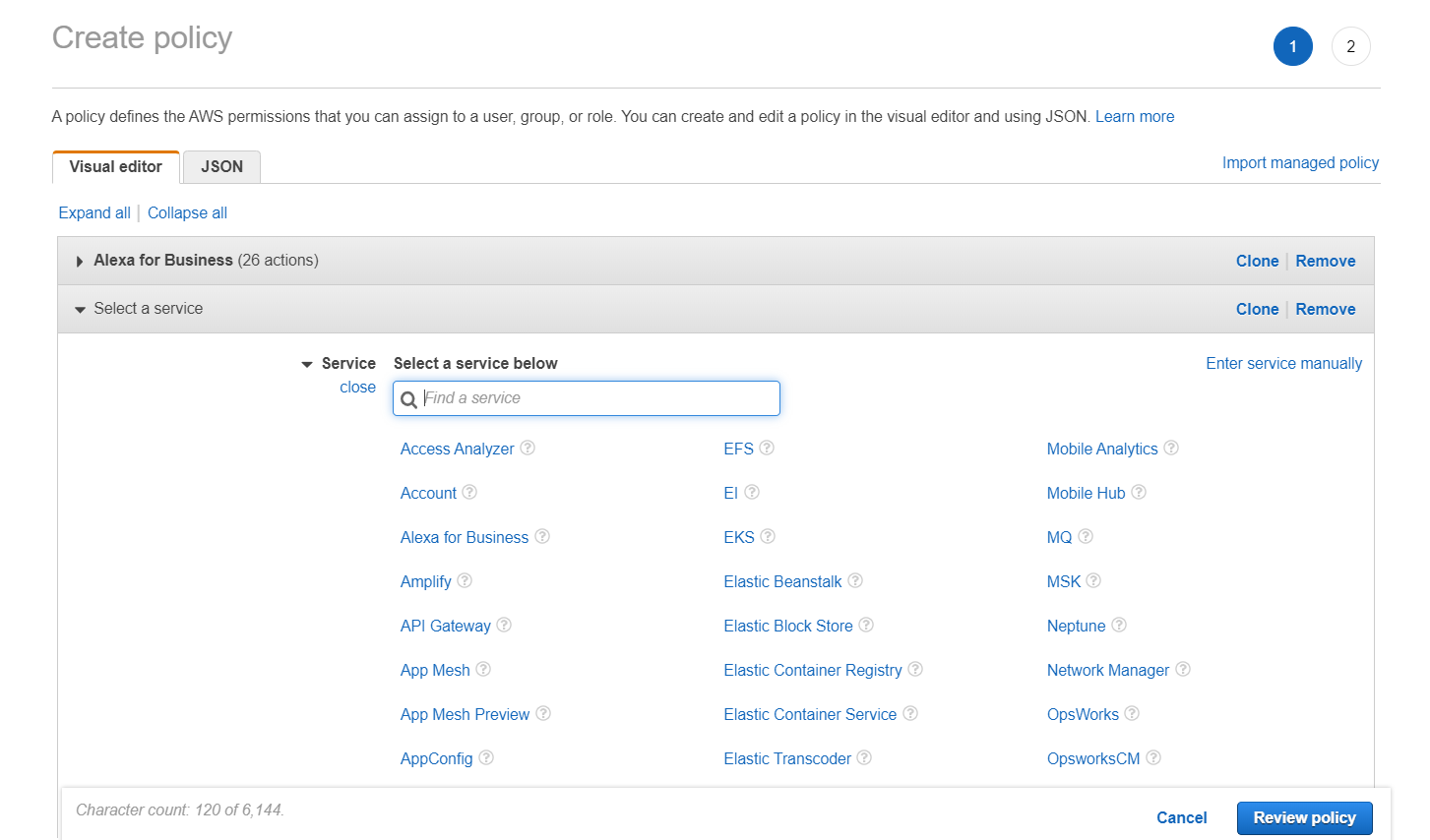Screen dimensions: 1430x840
Task: Collapse the Select a service block
Action: click(80, 309)
